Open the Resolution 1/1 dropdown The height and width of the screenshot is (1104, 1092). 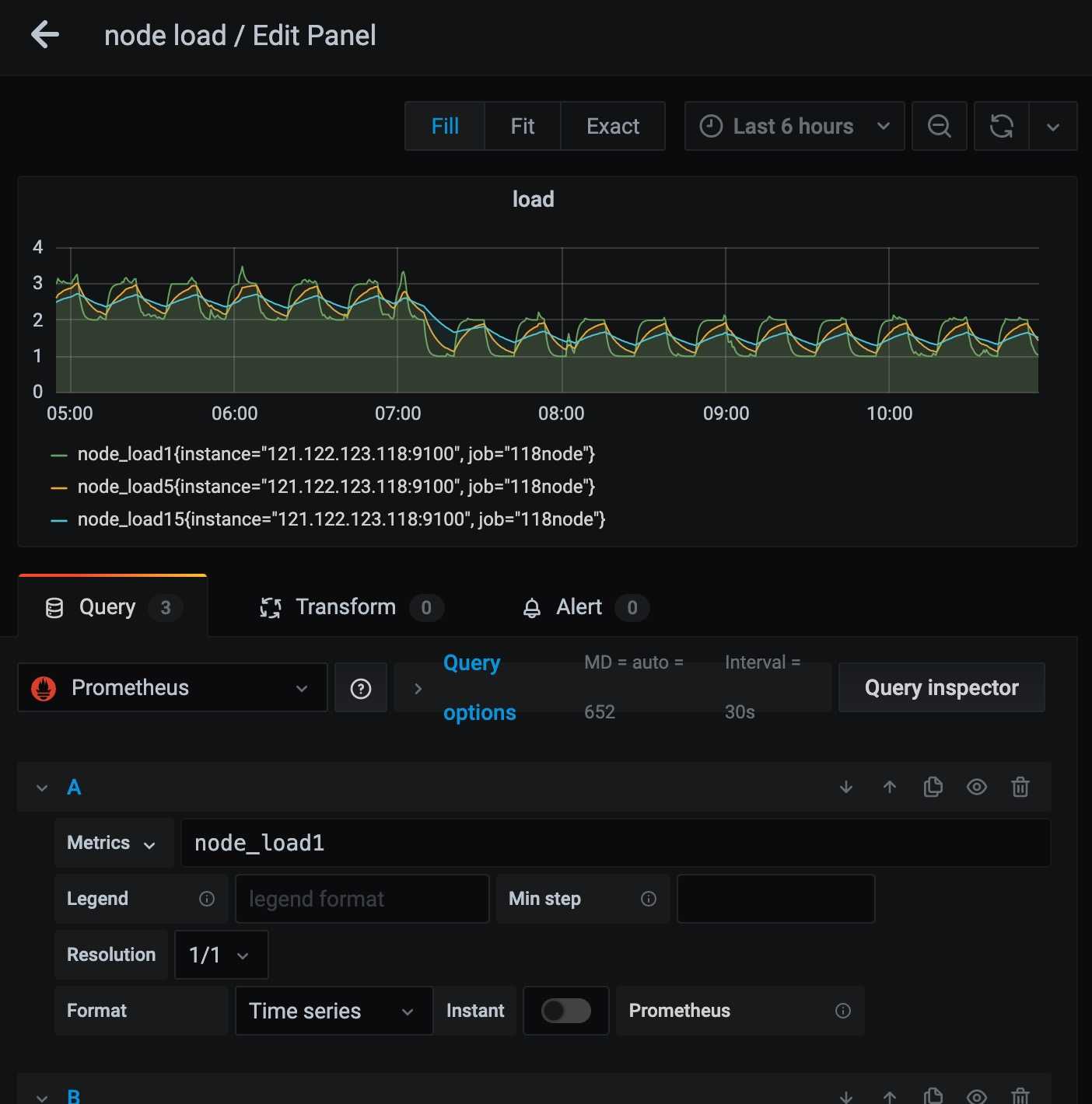pyautogui.click(x=221, y=955)
